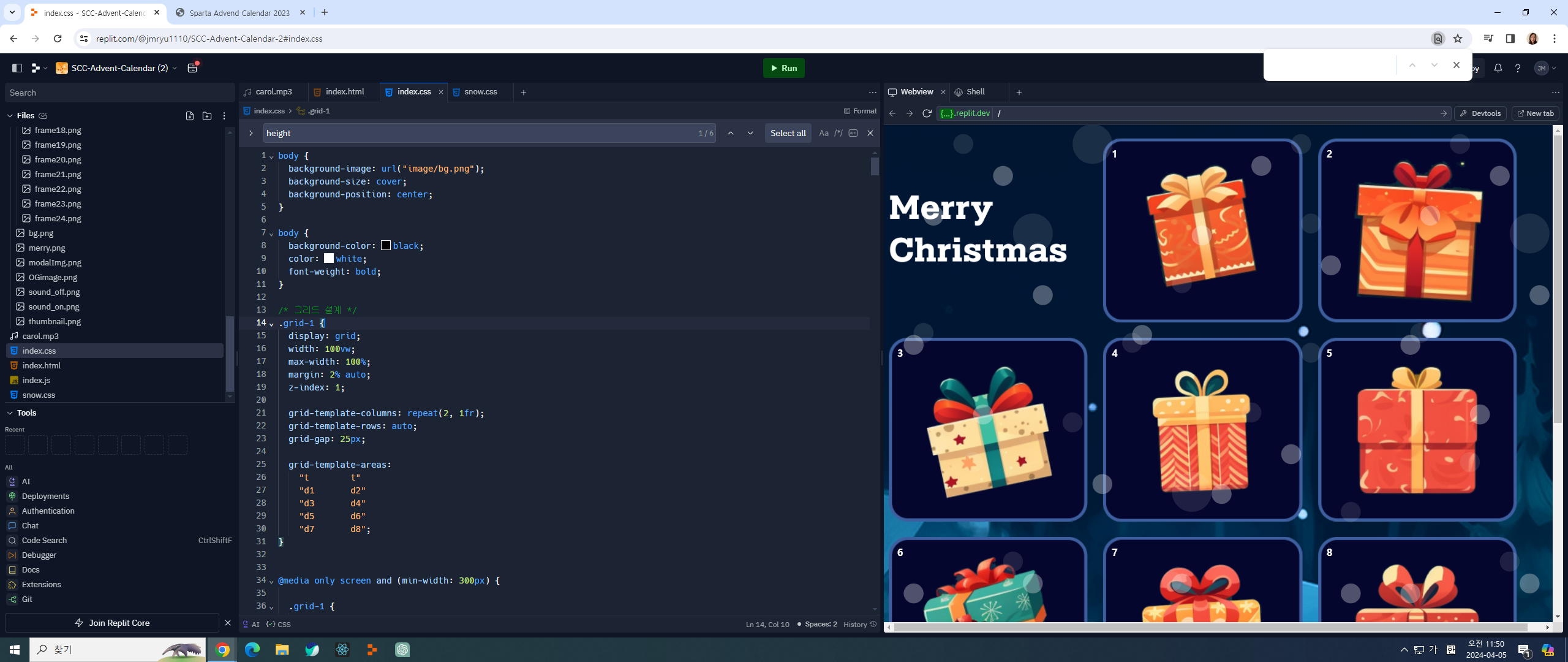Go back in the Webview preview
Viewport: 1568px width, 662px height.
(x=892, y=113)
